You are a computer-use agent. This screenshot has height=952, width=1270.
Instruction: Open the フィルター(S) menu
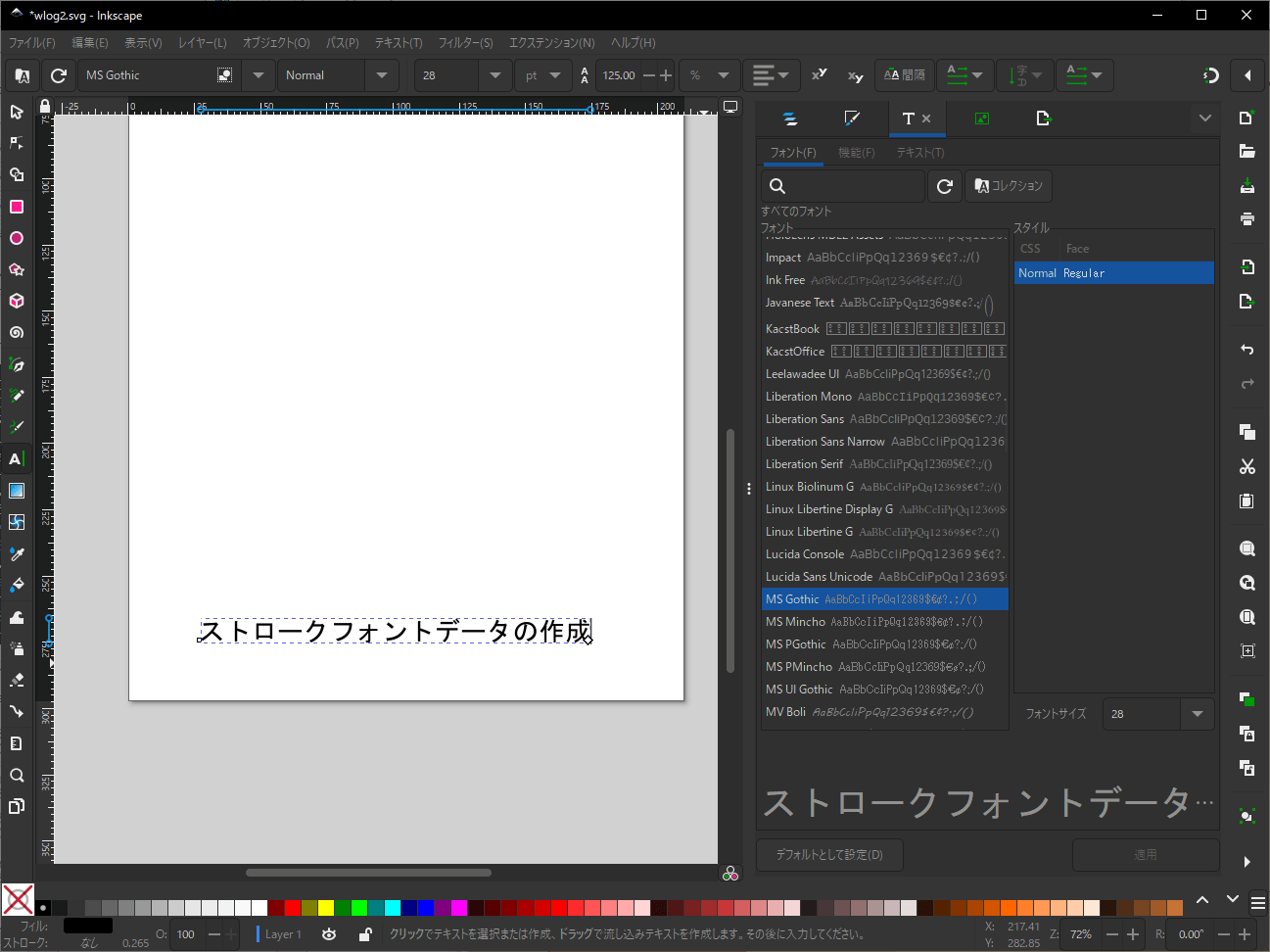pos(465,43)
